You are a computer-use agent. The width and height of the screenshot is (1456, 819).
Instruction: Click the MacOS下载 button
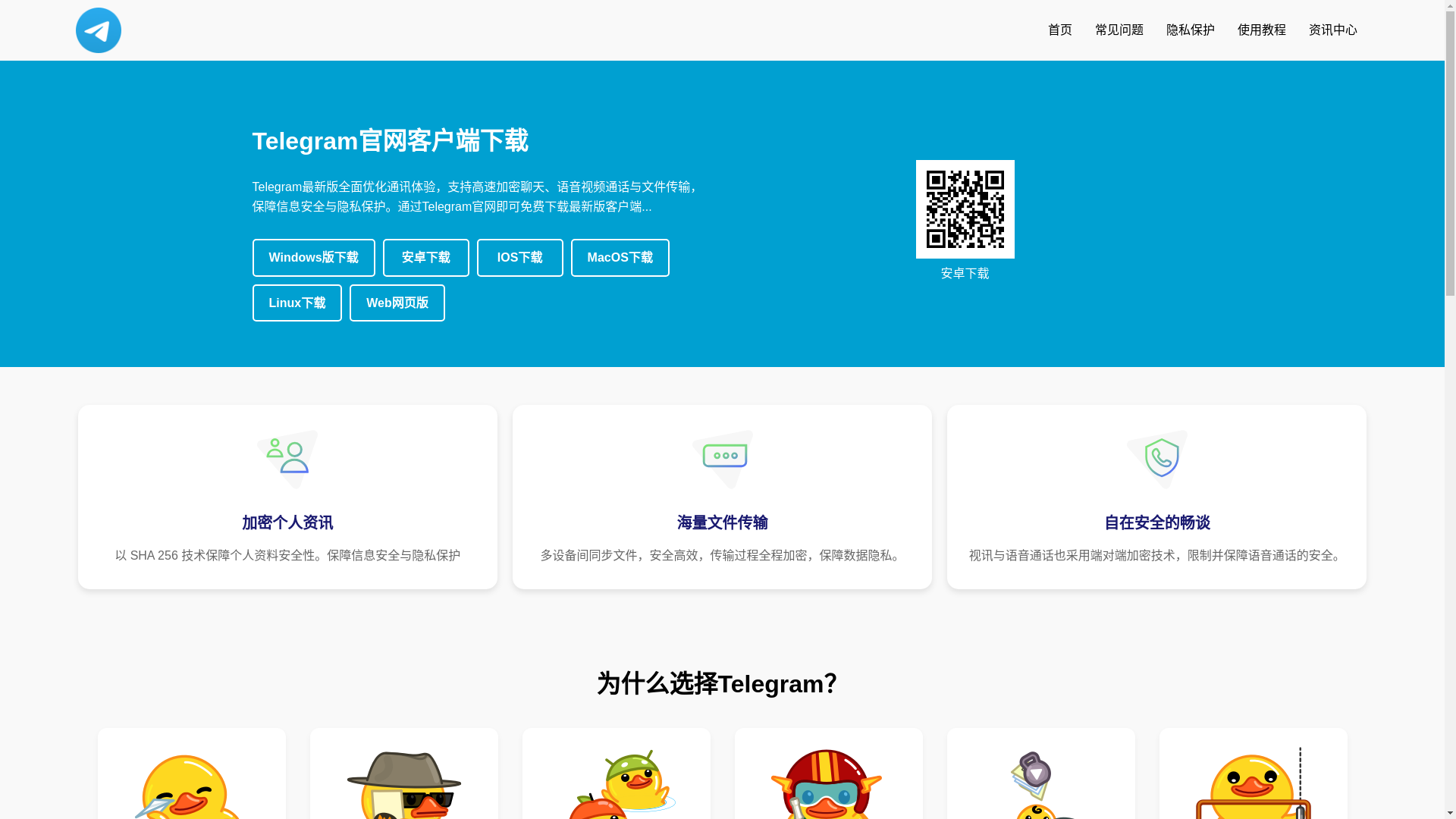pyautogui.click(x=620, y=258)
